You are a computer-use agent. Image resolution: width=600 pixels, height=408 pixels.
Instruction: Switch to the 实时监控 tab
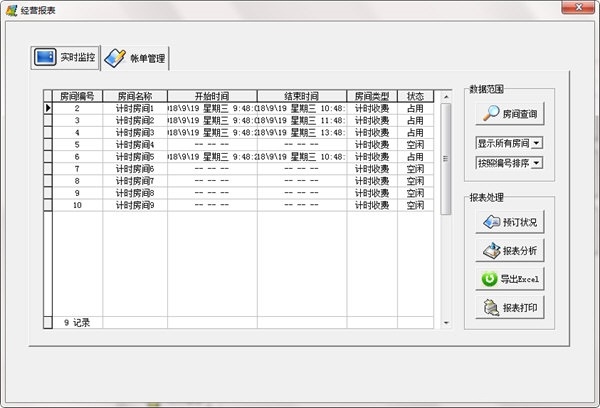point(65,57)
